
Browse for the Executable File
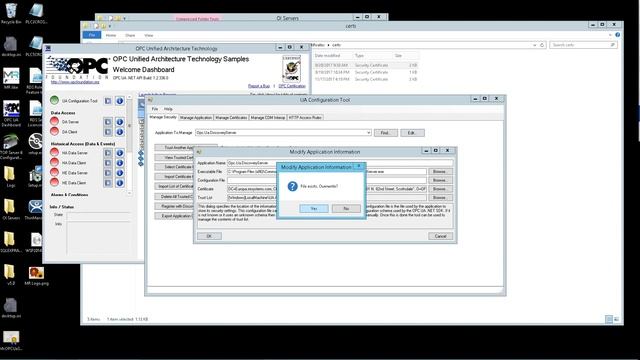(439, 171)
